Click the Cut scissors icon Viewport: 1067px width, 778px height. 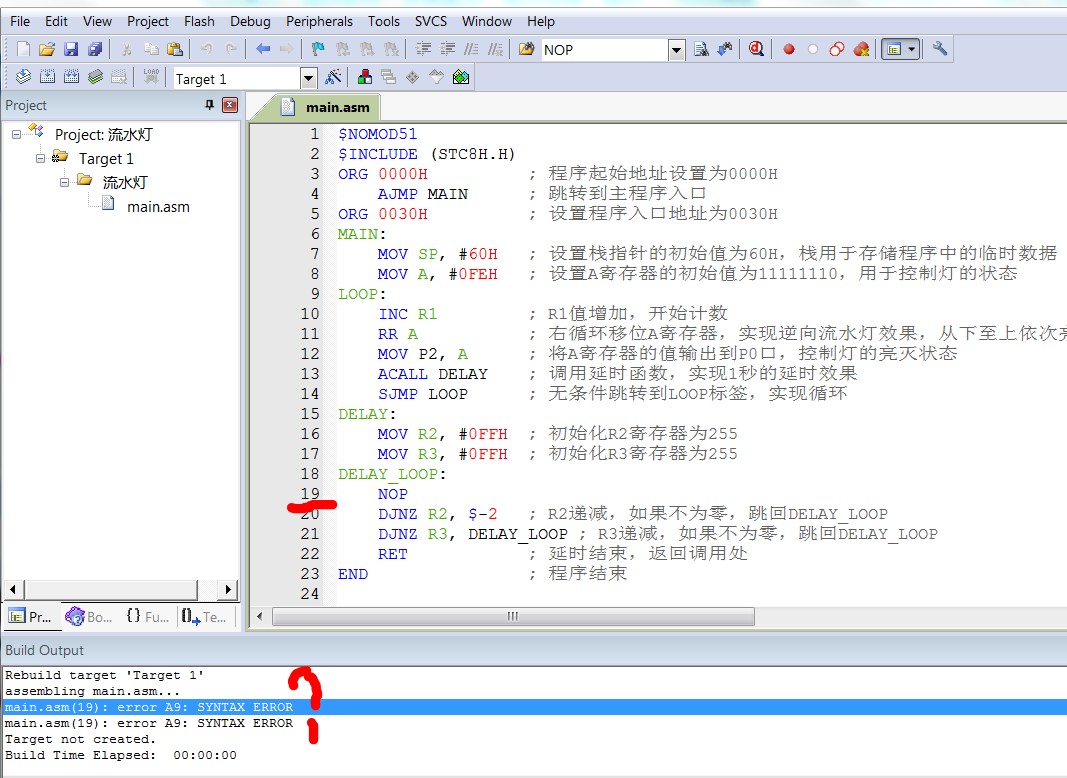coord(127,49)
